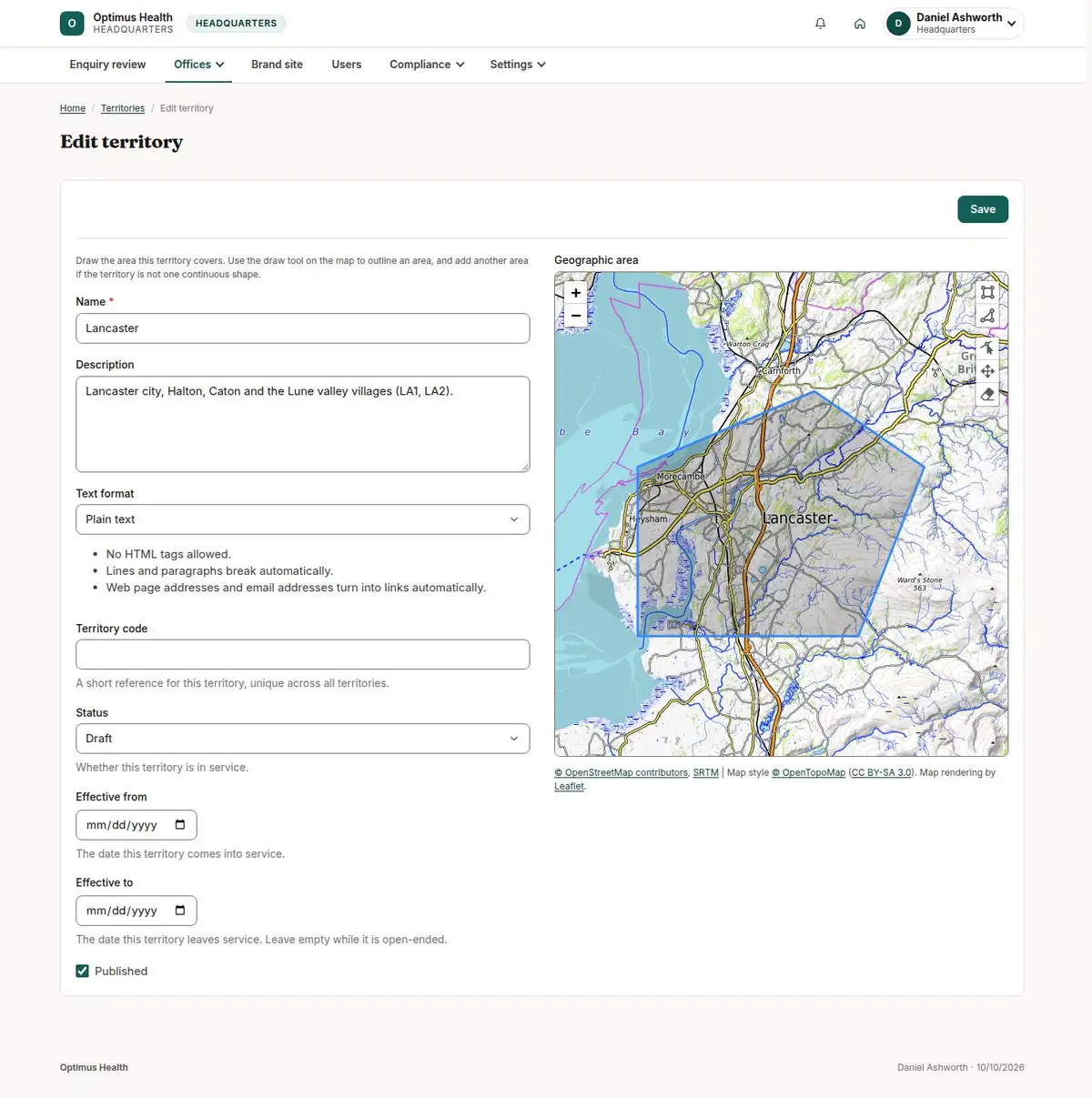Open the Leaflet link
The height and width of the screenshot is (1098, 1092).
click(569, 786)
